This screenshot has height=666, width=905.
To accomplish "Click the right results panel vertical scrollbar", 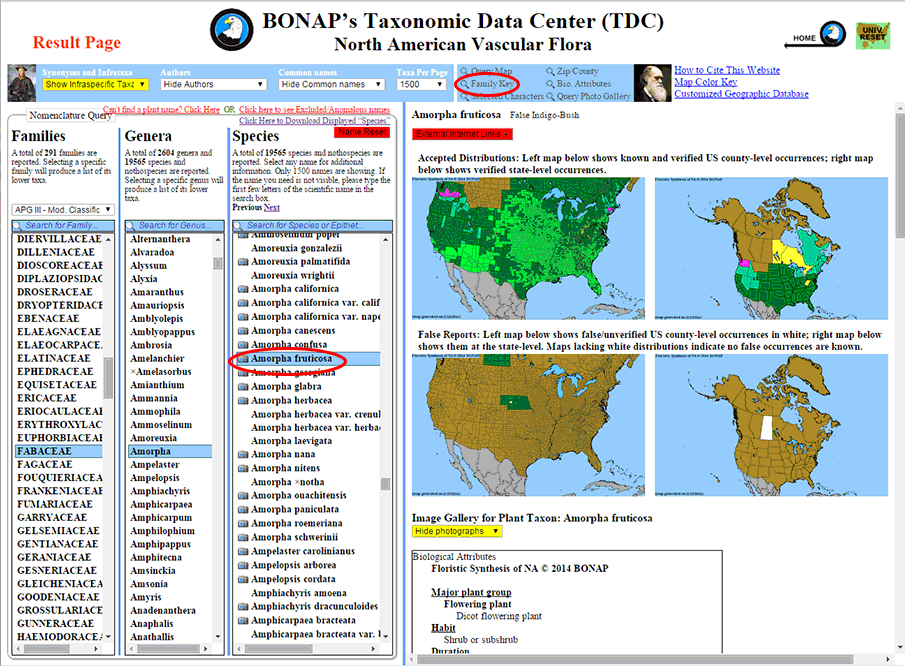I will (900, 175).
